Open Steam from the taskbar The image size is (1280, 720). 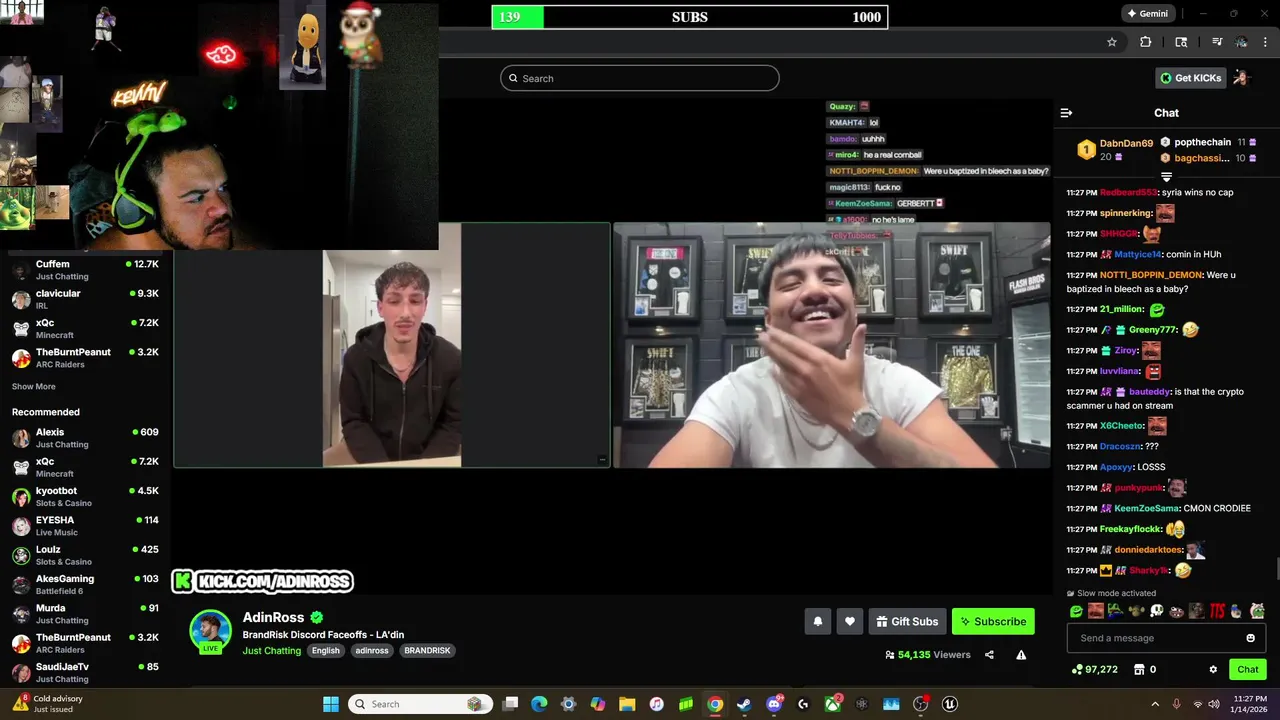pos(744,704)
